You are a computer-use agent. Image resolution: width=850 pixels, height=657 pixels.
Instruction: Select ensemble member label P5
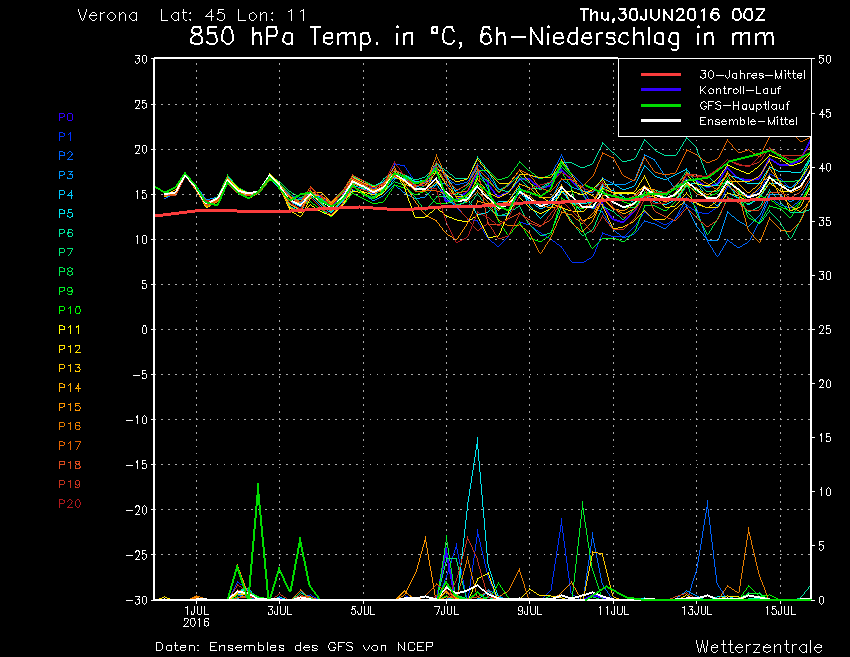point(66,214)
